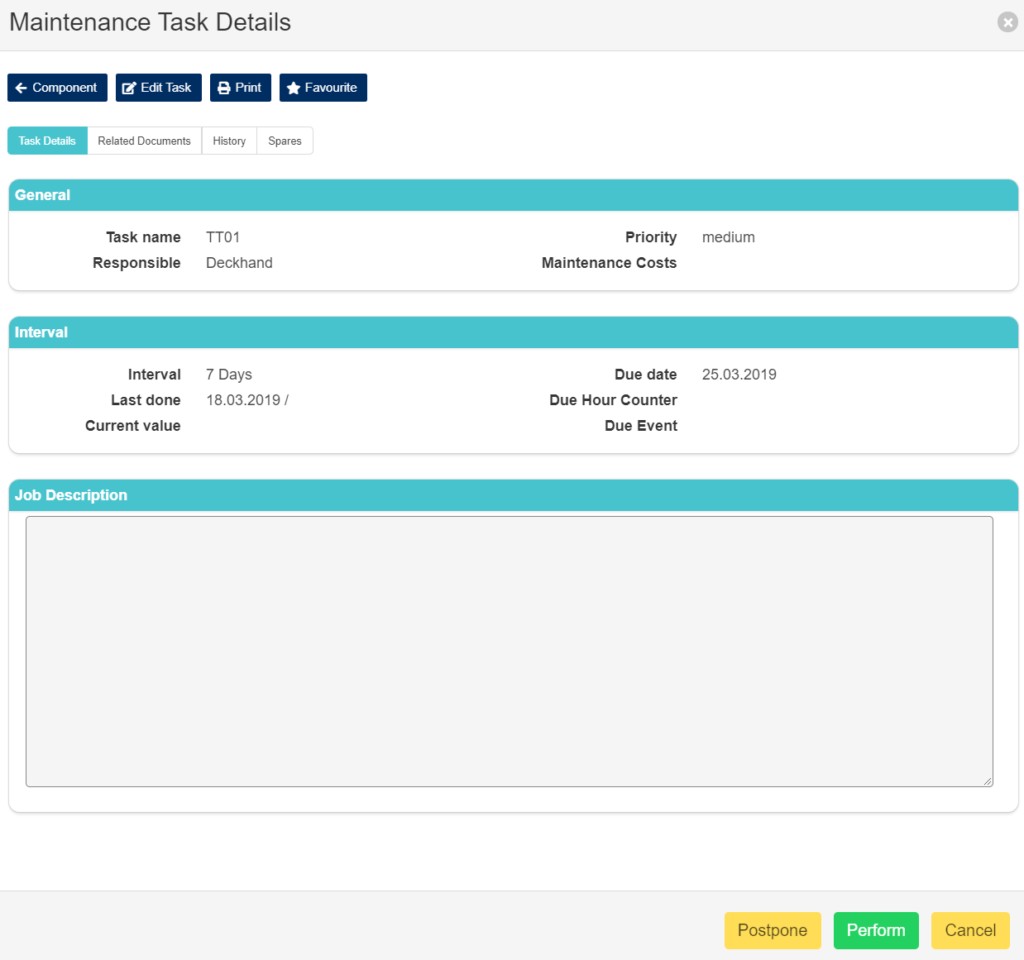Click the Due Hour Counter label
This screenshot has height=960, width=1024.
(613, 400)
